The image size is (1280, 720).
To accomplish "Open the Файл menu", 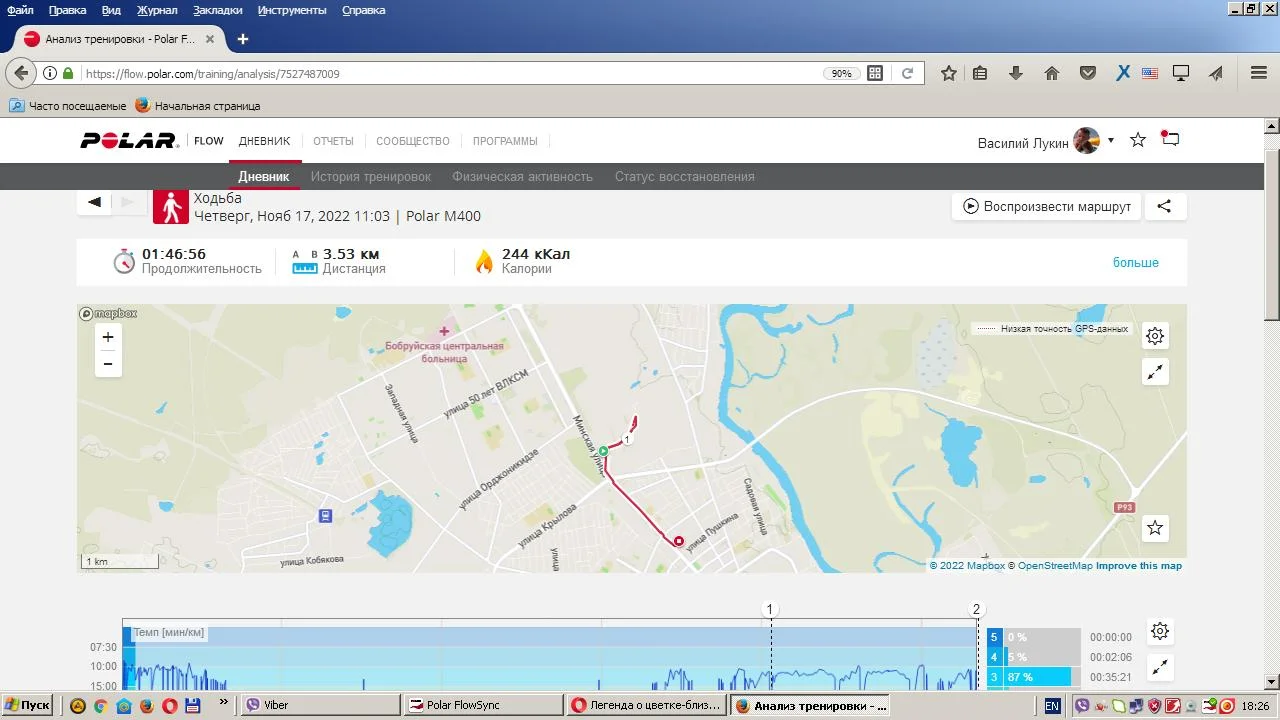I will (20, 10).
